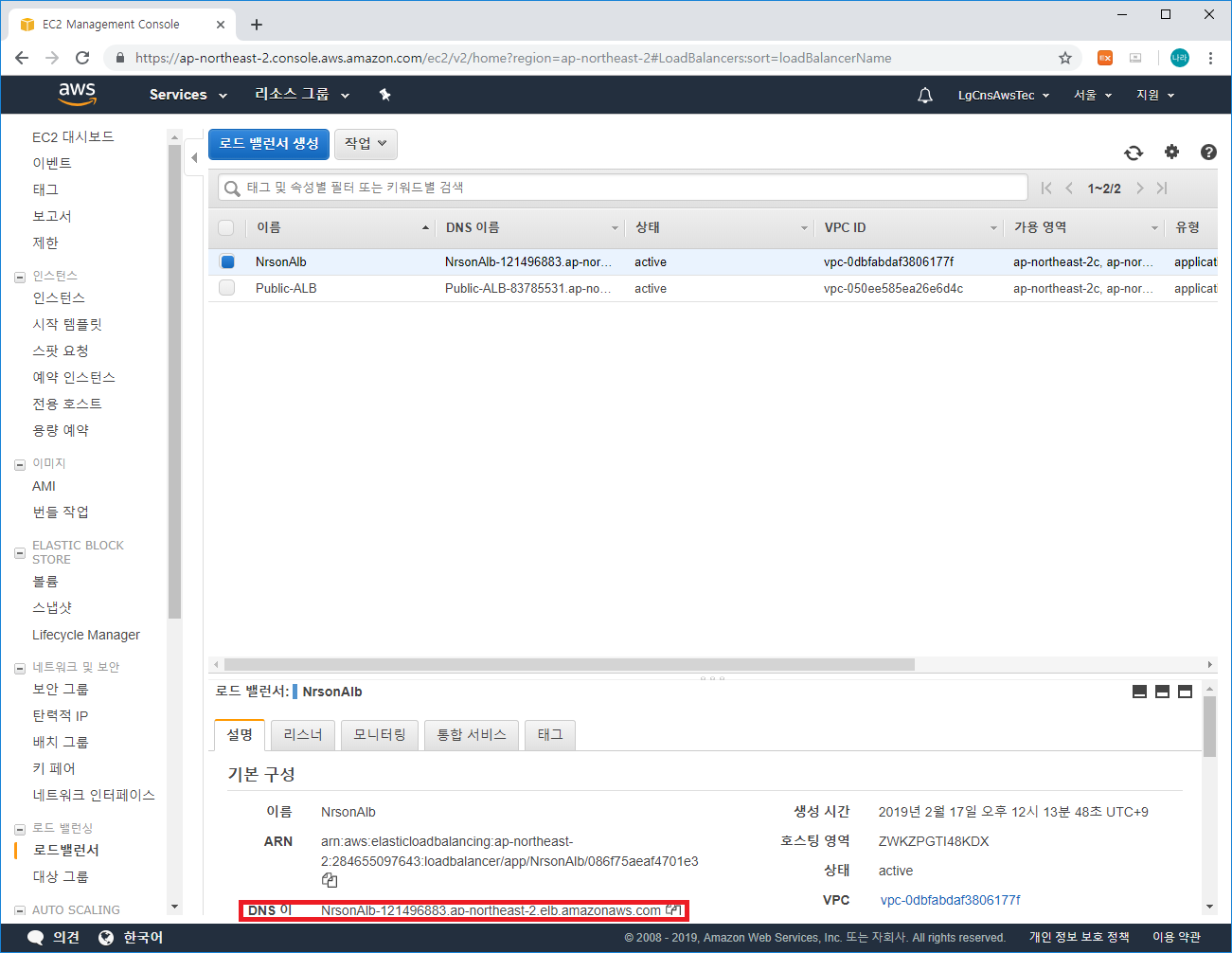Toggle the select-all checkbox in table header
The height and width of the screenshot is (953, 1232).
point(225,227)
